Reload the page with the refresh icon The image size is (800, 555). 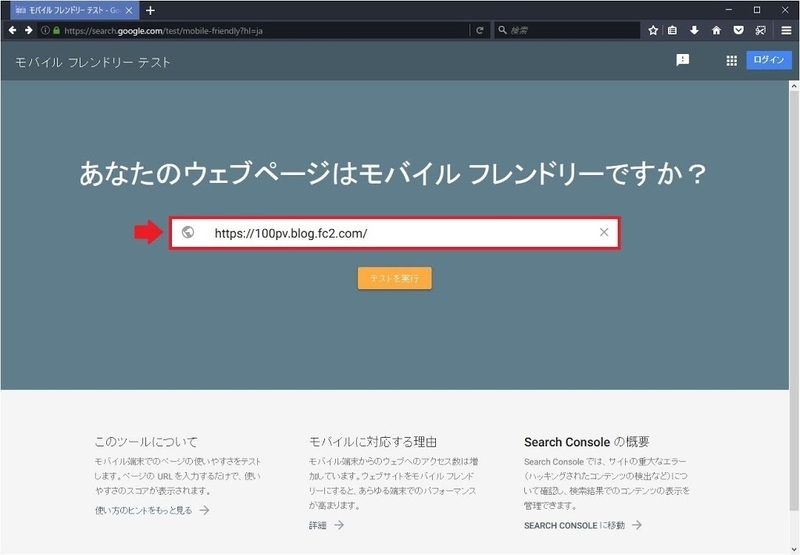[480, 31]
